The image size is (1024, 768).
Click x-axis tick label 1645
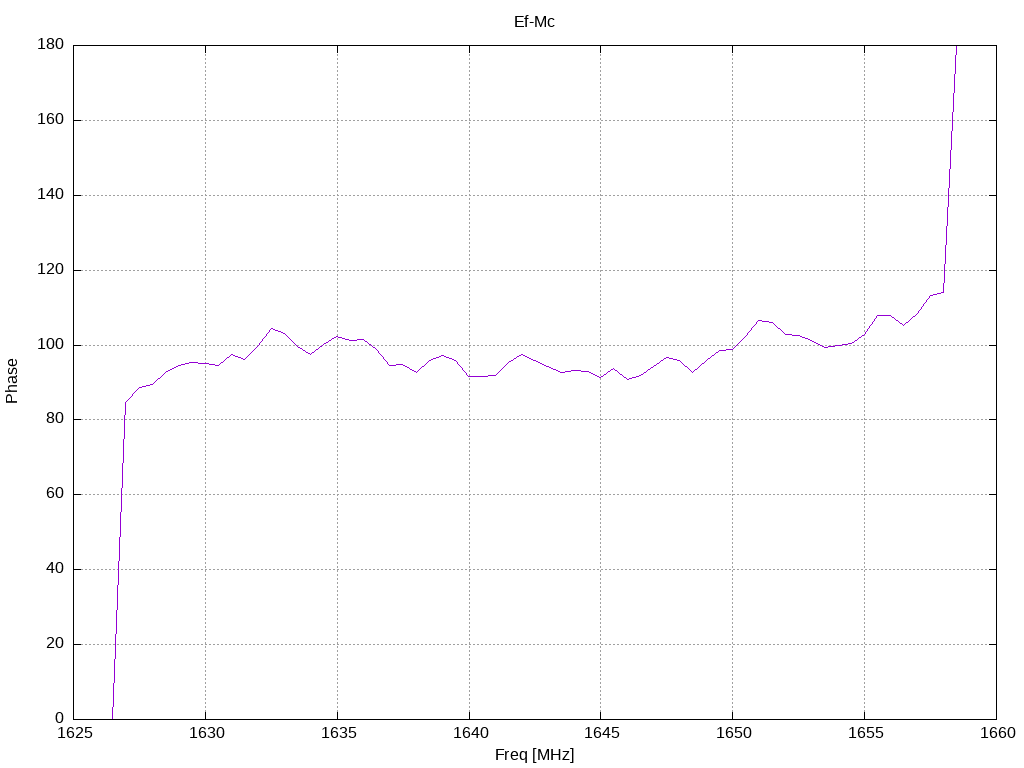tap(601, 733)
